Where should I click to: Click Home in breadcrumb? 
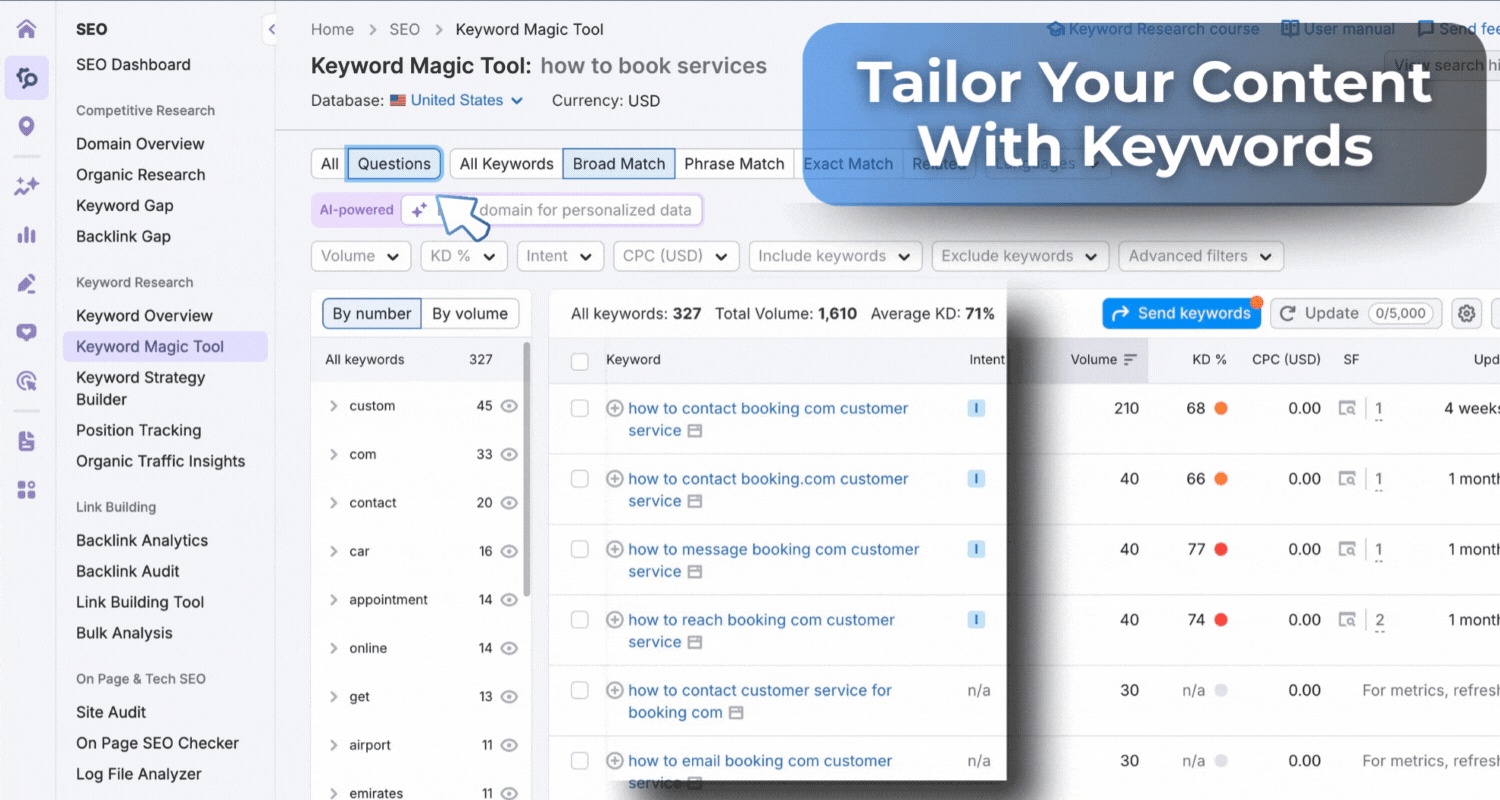[332, 29]
